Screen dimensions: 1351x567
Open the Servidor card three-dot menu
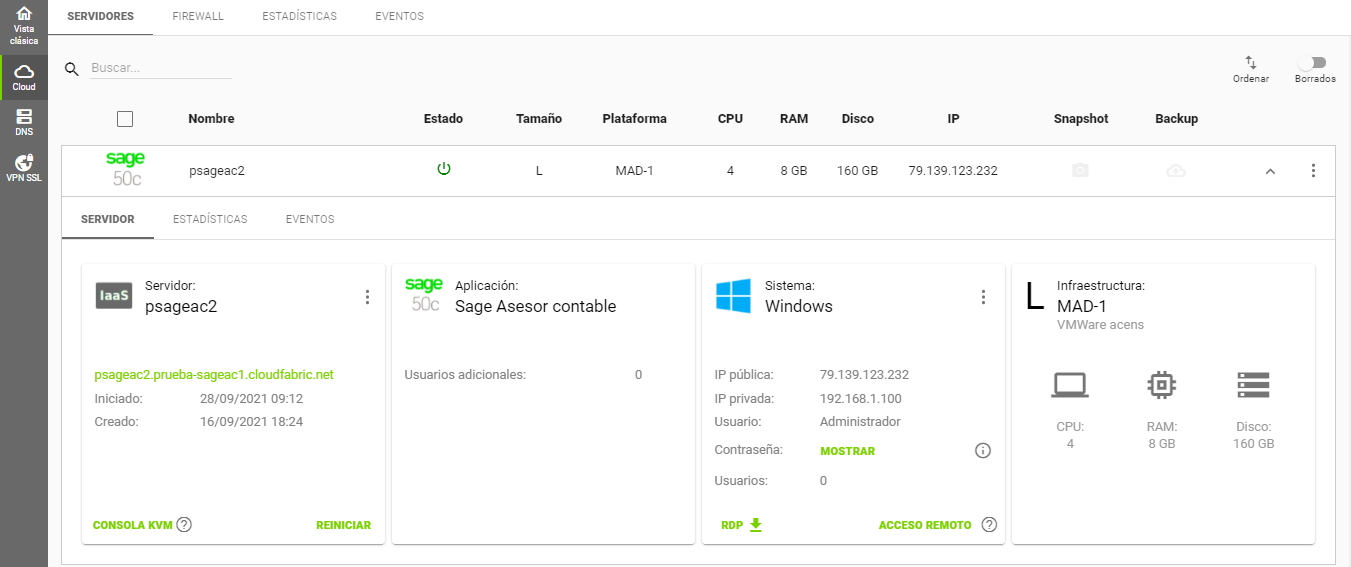tap(367, 297)
